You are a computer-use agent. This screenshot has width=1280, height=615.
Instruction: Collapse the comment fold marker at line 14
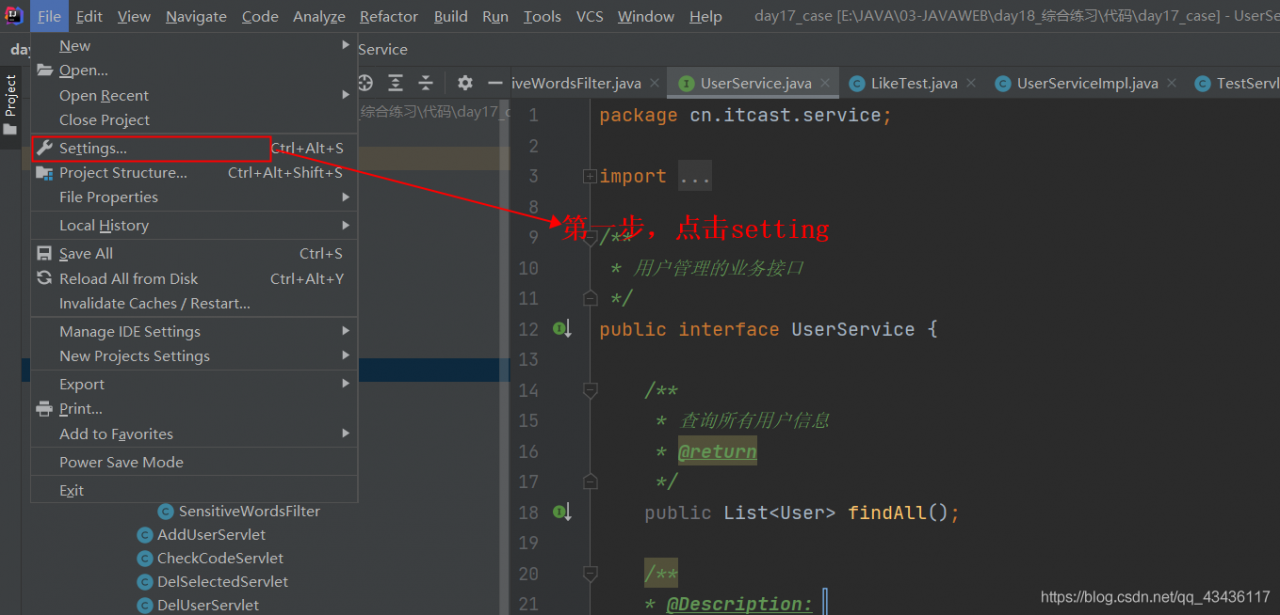click(590, 390)
